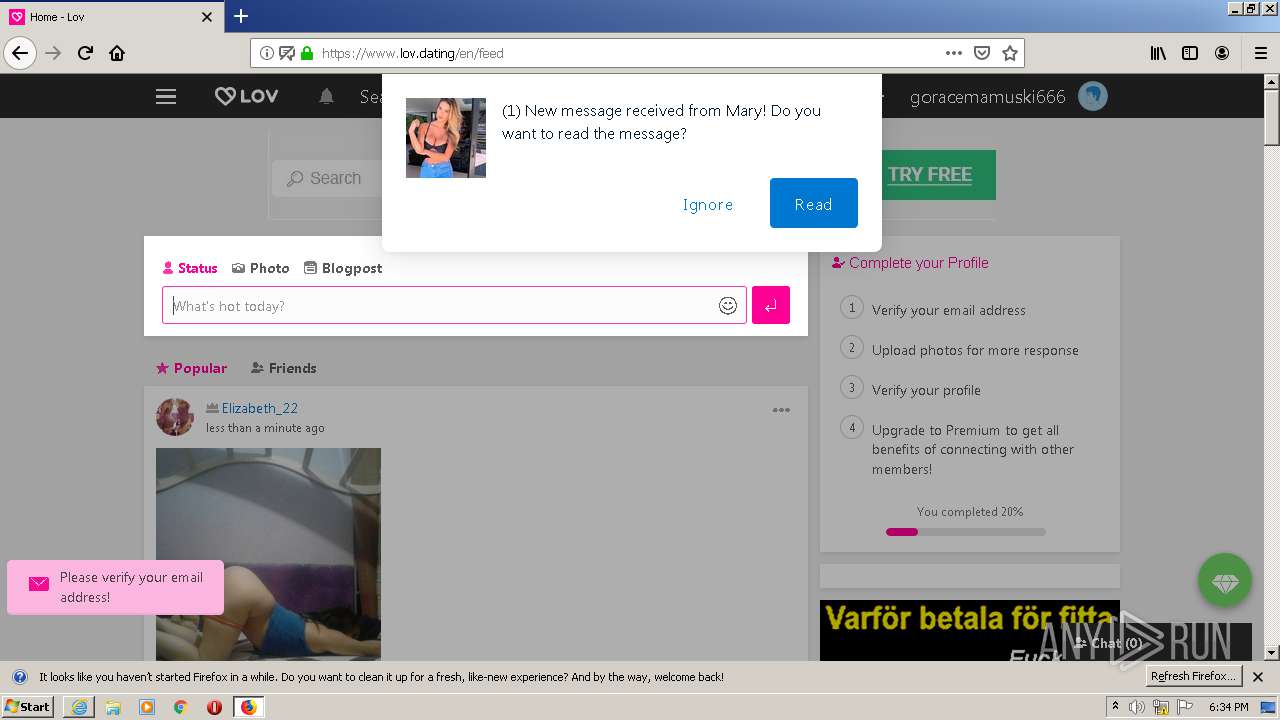Show site information via the info icon

click(x=267, y=53)
